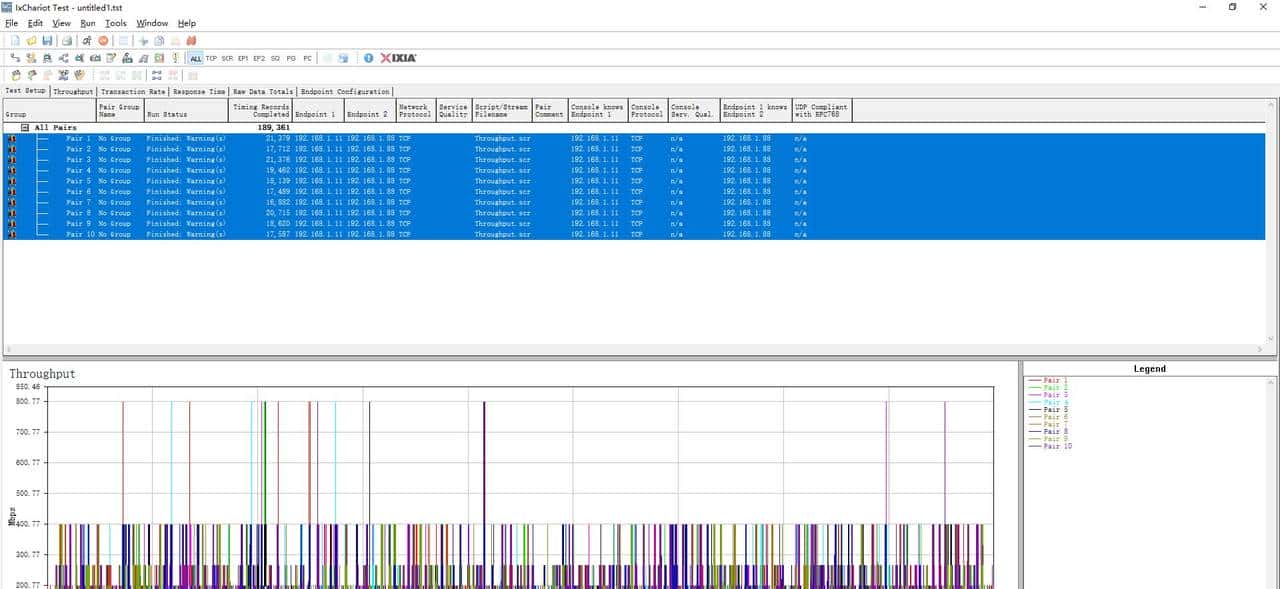Viewport: 1280px width, 589px height.
Task: Click the Run Status column header
Action: (x=186, y=114)
